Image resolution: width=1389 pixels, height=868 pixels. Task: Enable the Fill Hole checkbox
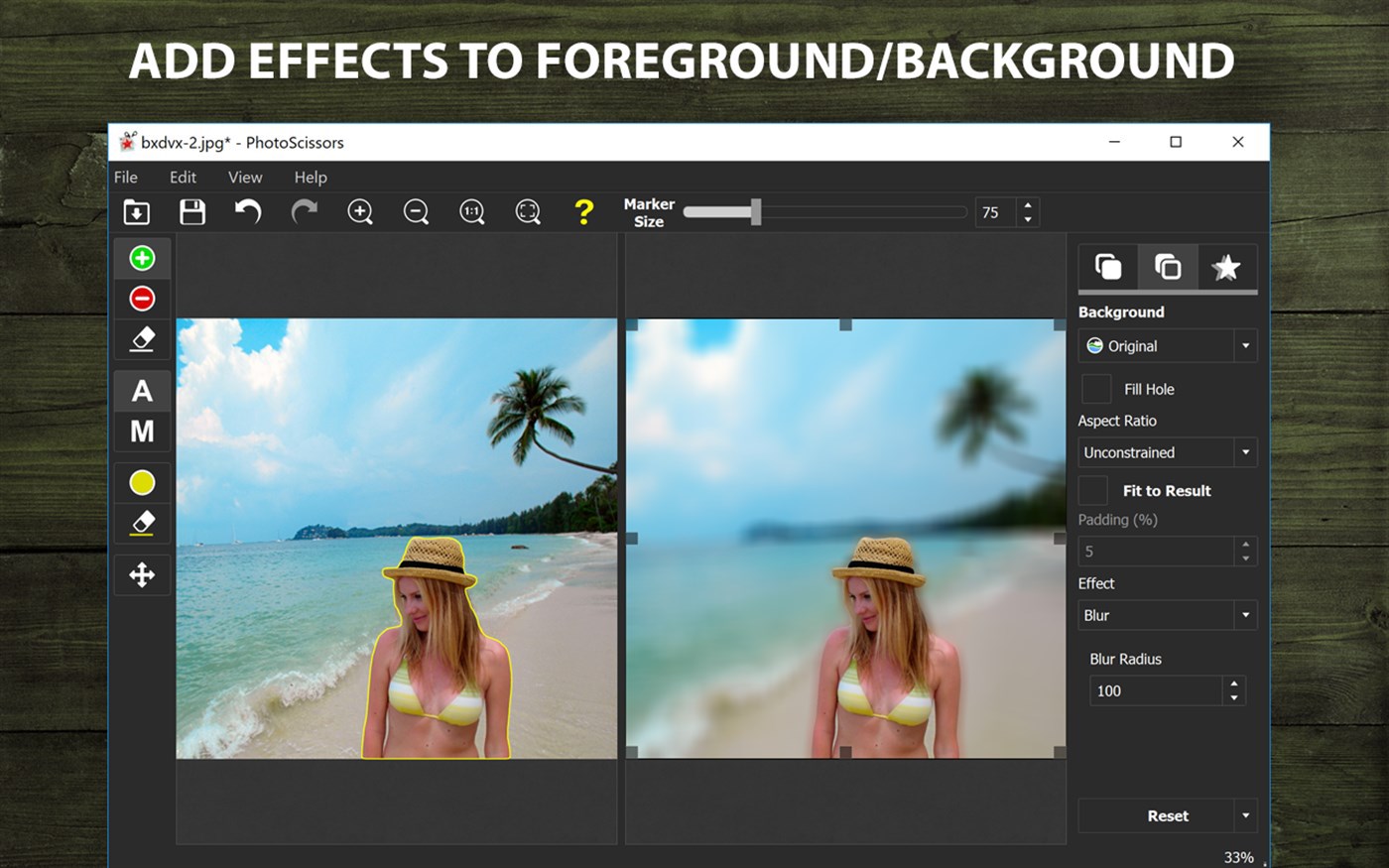pyautogui.click(x=1096, y=389)
